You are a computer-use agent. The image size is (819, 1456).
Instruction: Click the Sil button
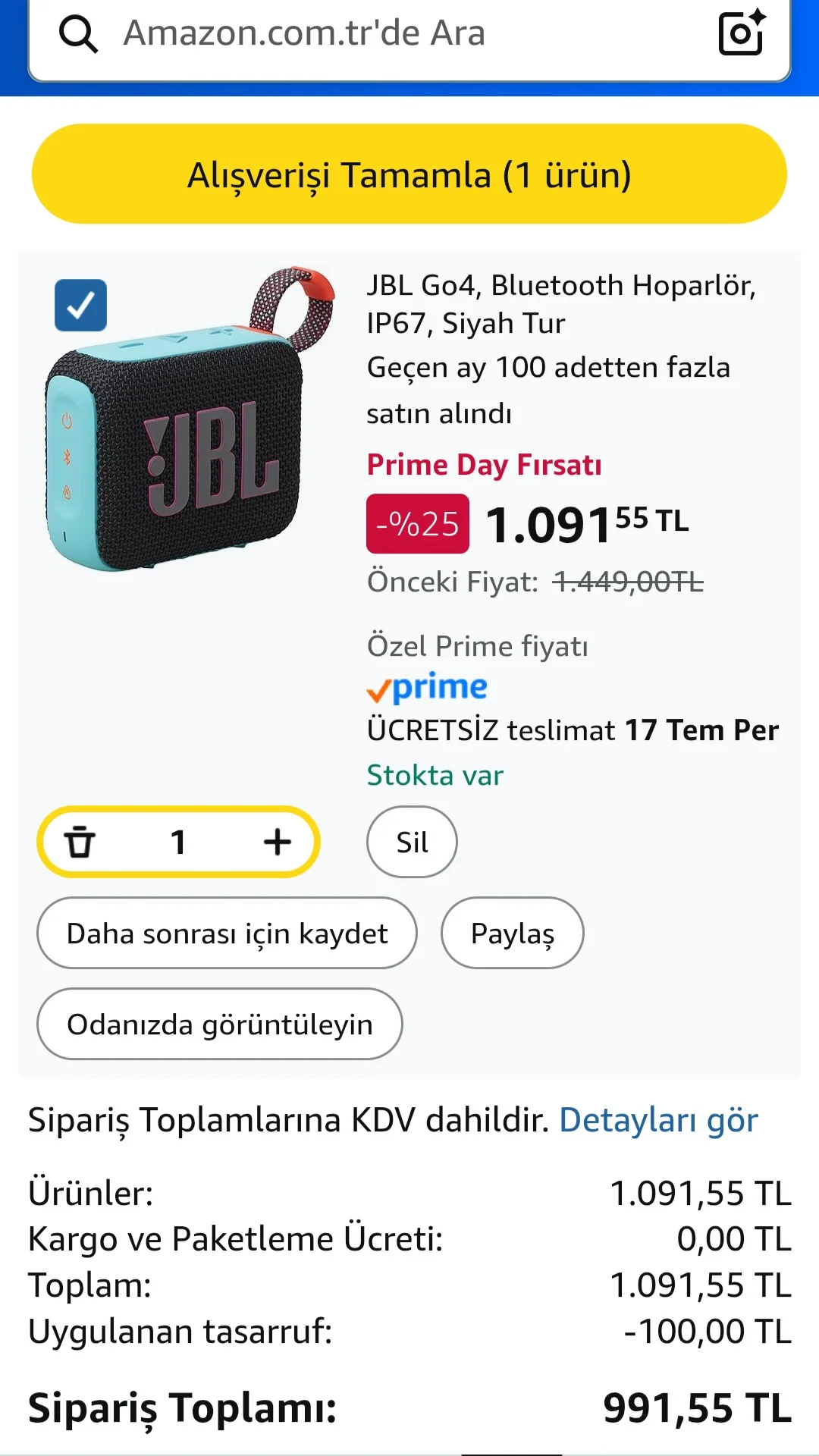412,842
